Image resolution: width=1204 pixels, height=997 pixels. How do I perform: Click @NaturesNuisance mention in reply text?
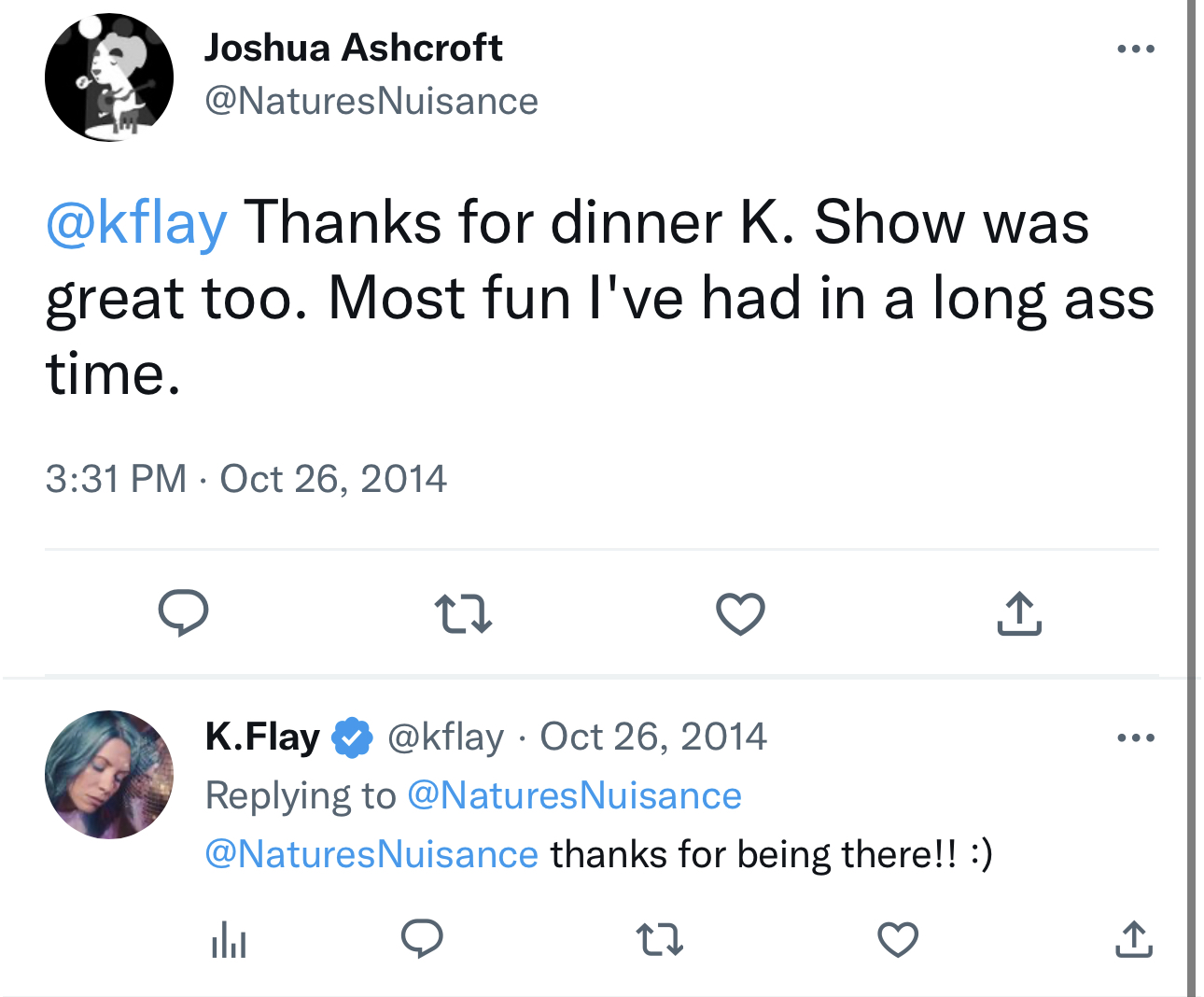click(371, 854)
